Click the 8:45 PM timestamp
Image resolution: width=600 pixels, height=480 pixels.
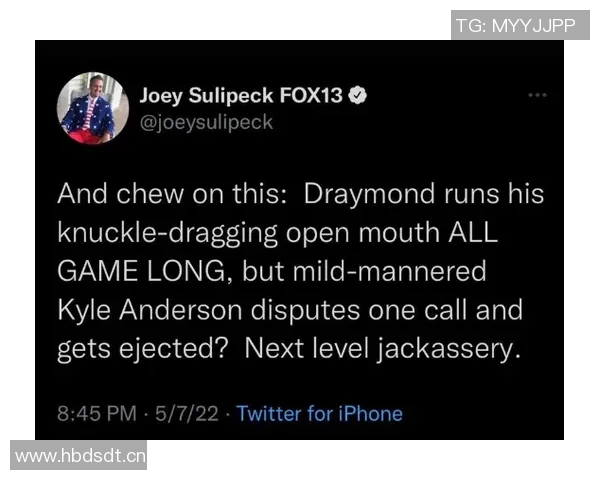[97, 414]
